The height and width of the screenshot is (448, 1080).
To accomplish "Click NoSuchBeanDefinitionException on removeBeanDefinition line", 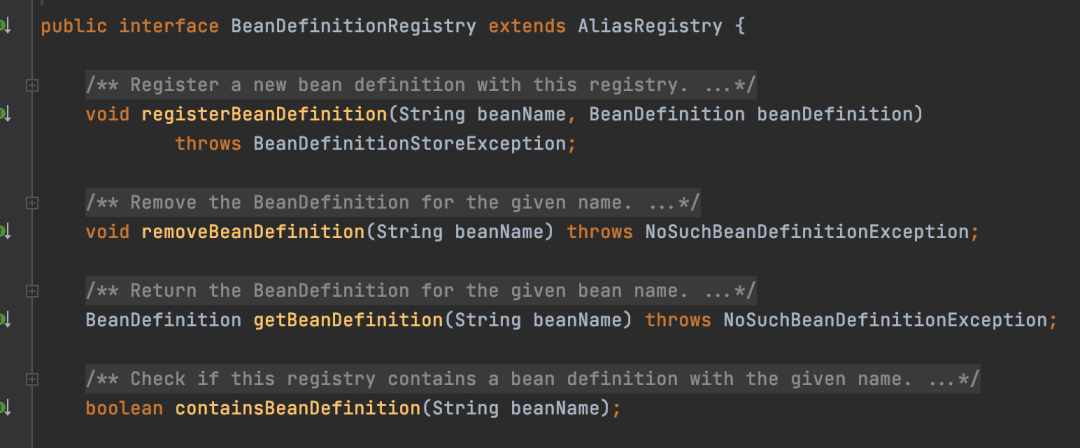I will [x=807, y=232].
